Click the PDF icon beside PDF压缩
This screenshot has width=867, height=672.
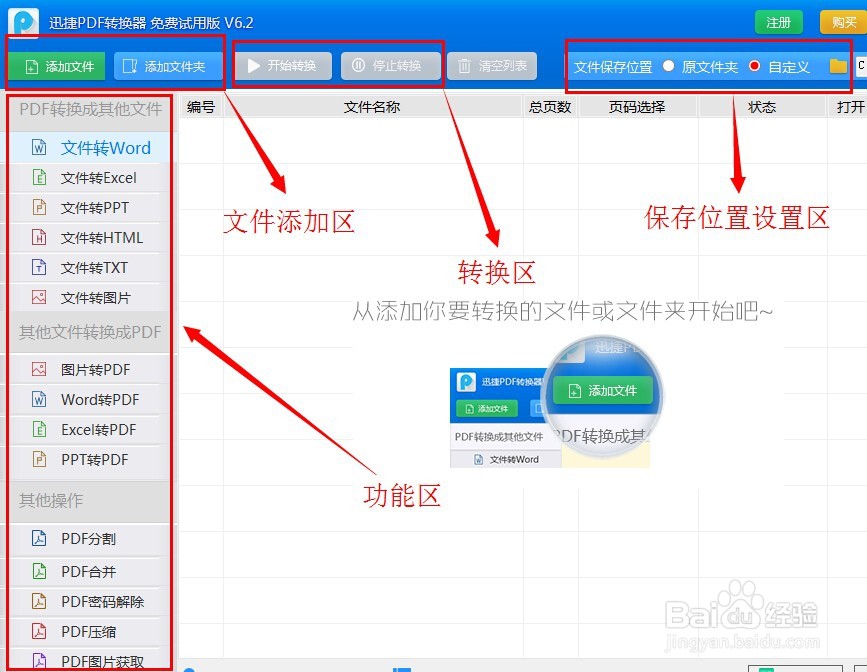[x=39, y=631]
